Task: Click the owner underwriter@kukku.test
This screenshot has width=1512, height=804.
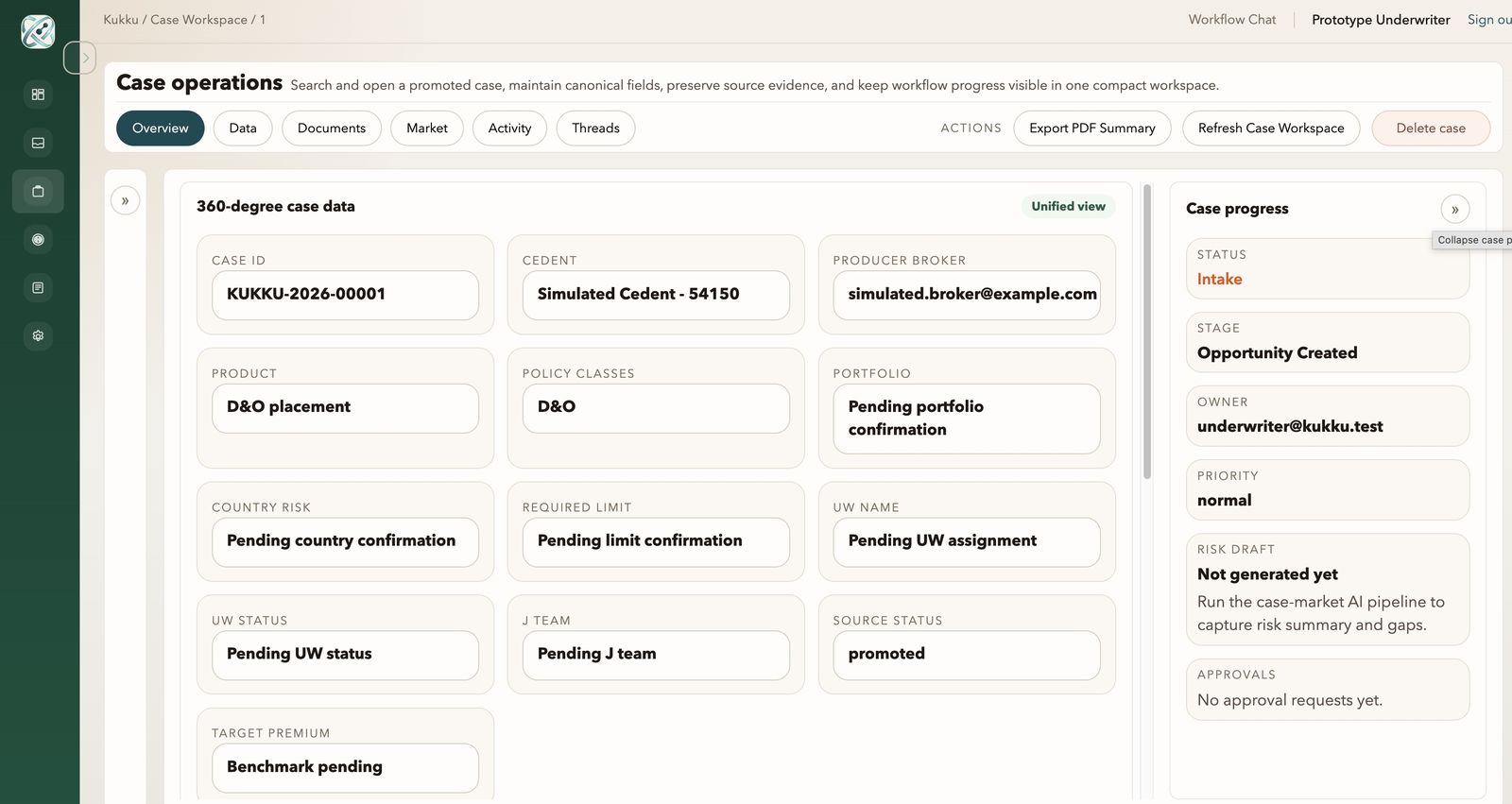Action: 1290,427
